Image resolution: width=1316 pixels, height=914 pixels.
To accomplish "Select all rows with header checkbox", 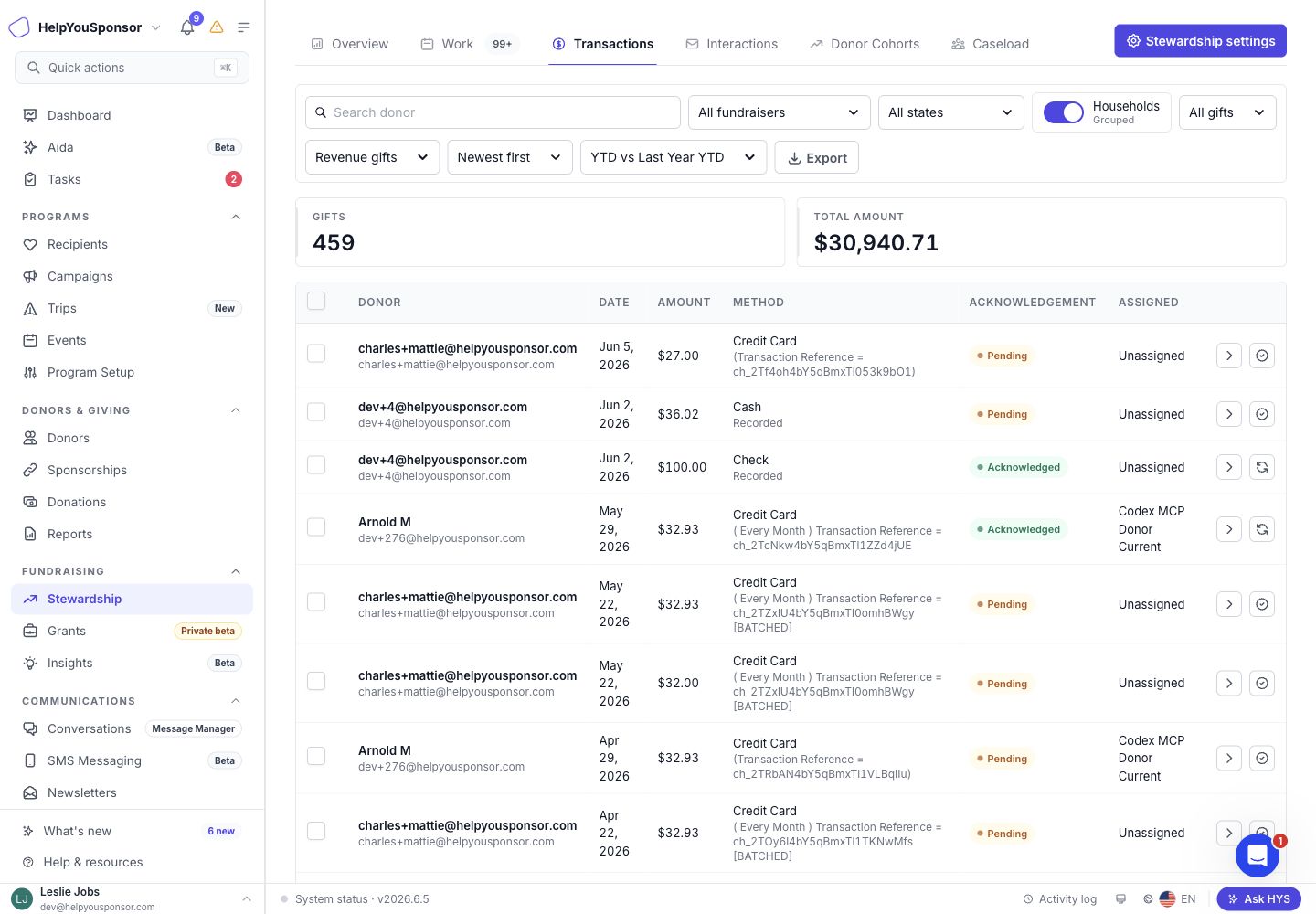I will pyautogui.click(x=316, y=301).
